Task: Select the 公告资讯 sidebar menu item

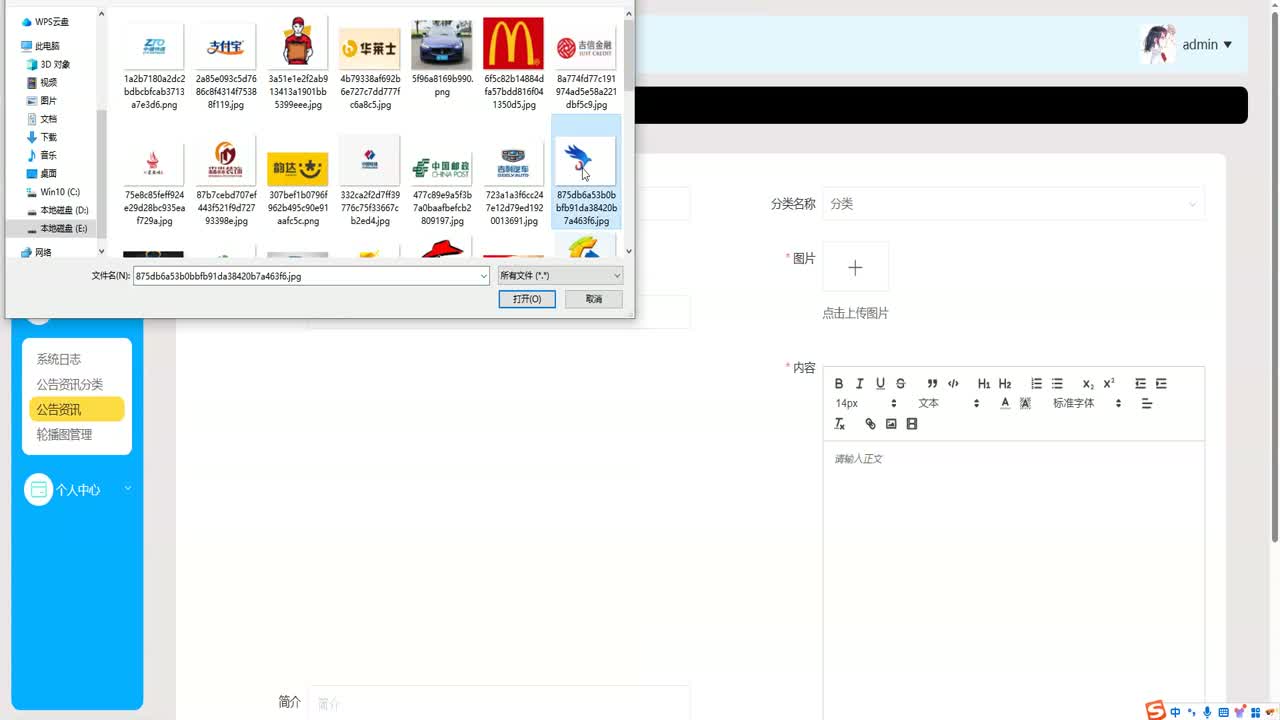Action: point(76,409)
